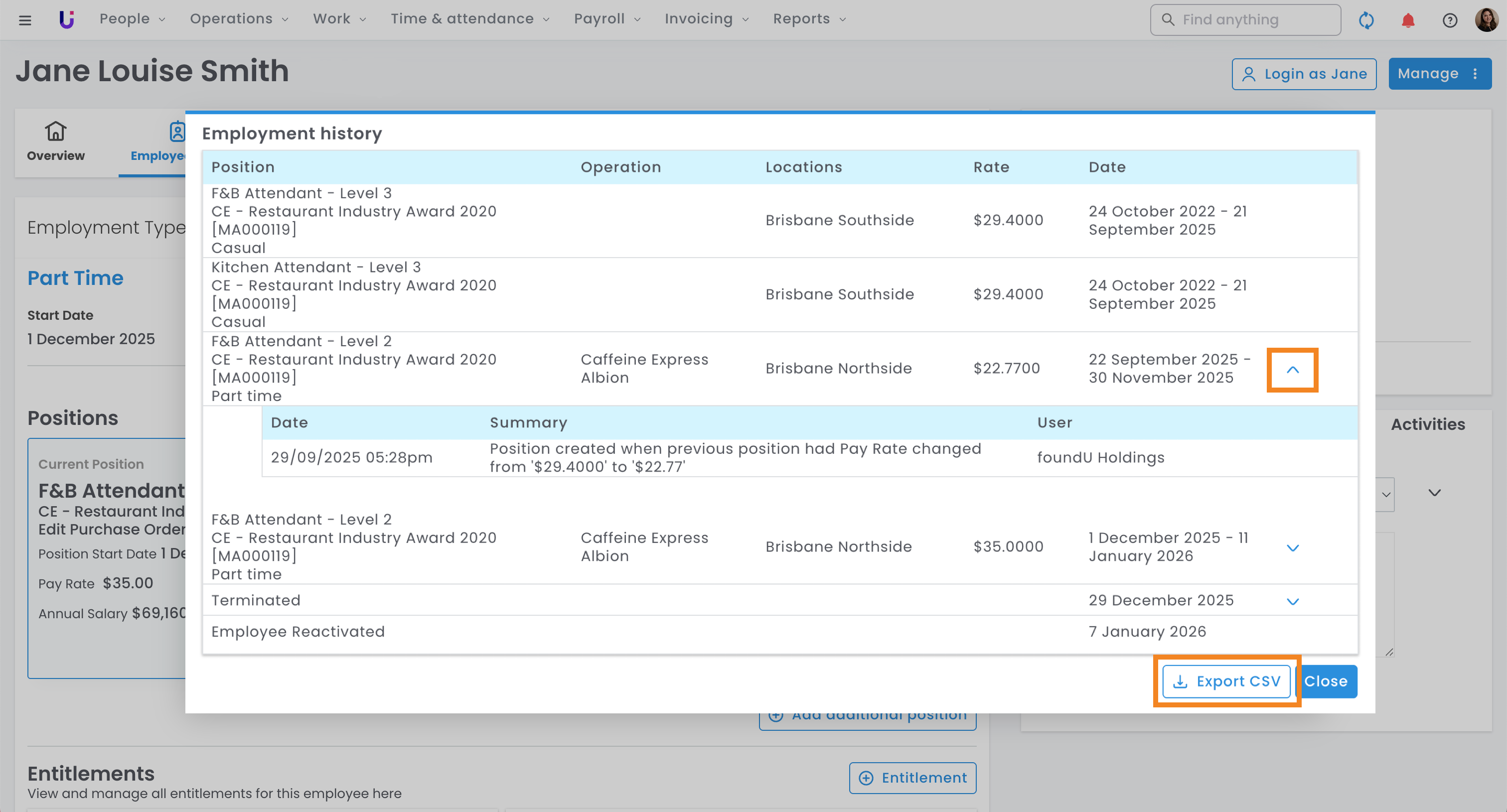The width and height of the screenshot is (1507, 812).
Task: Open the People menu
Action: [x=132, y=19]
